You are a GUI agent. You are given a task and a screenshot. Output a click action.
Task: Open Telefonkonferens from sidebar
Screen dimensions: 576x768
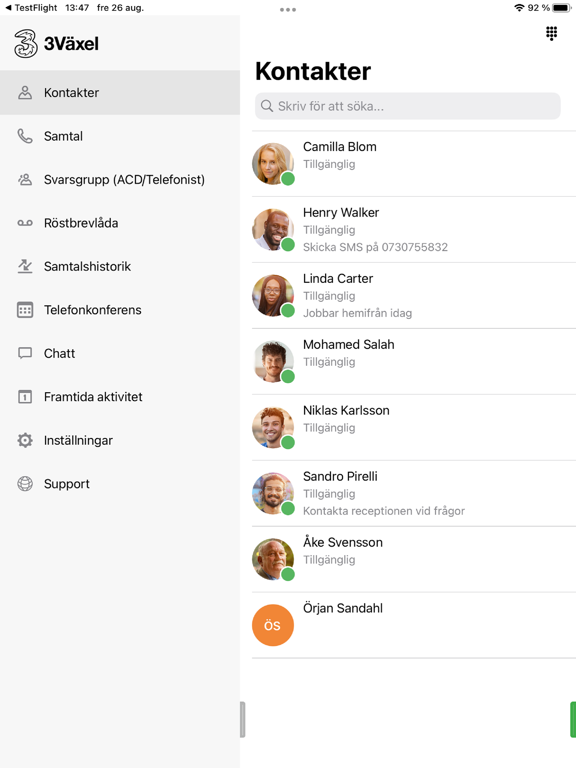coord(120,310)
